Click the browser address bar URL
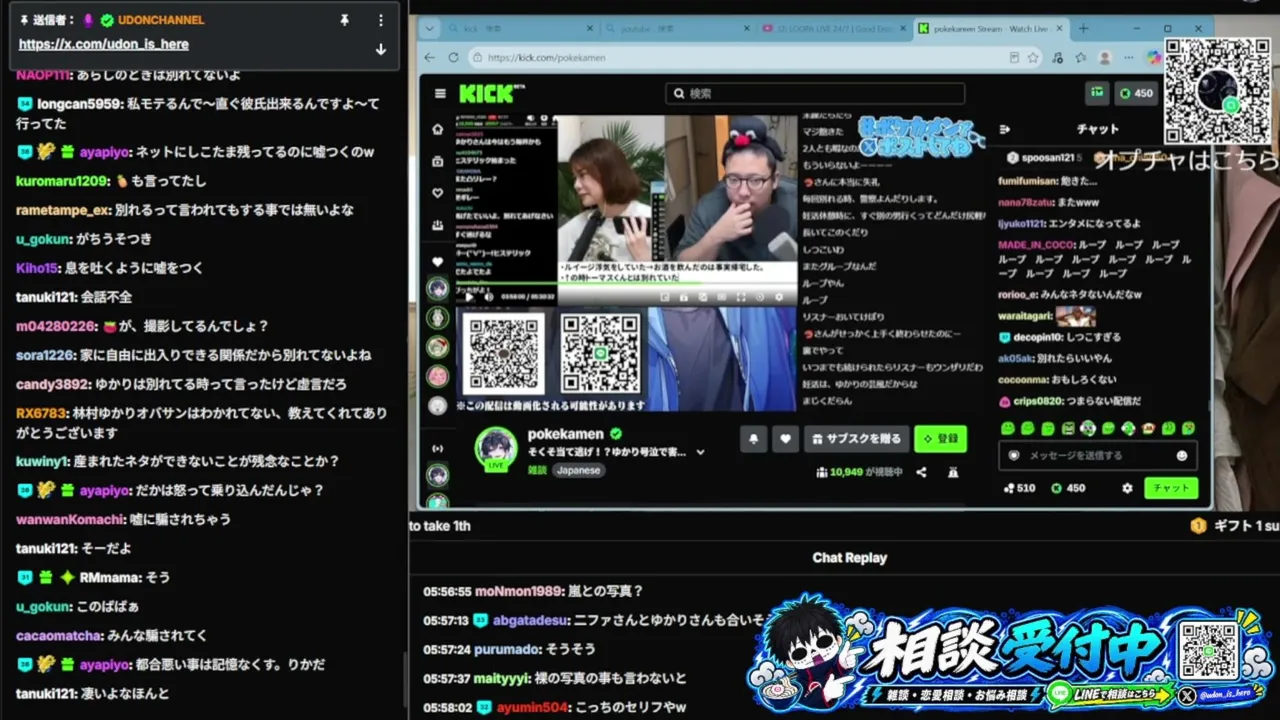Image resolution: width=1280 pixels, height=720 pixels. tap(546, 58)
